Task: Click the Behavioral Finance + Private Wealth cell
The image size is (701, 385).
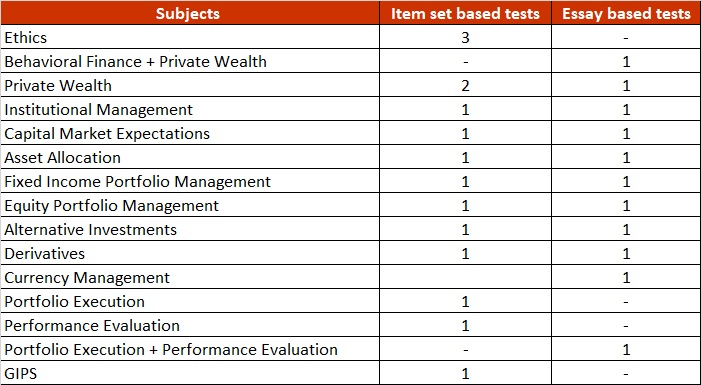Action: pos(190,61)
